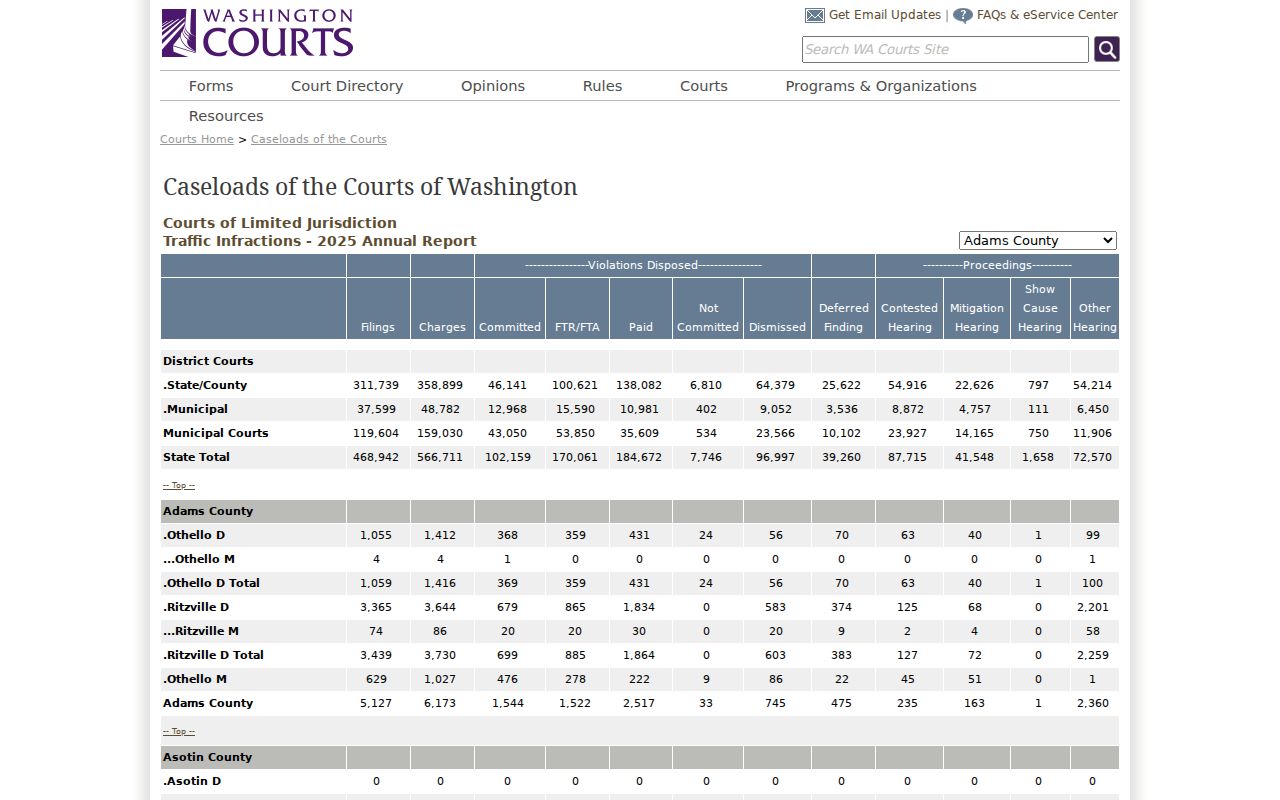The width and height of the screenshot is (1280, 800).
Task: Click the Top link above Asotin County
Action: (179, 732)
